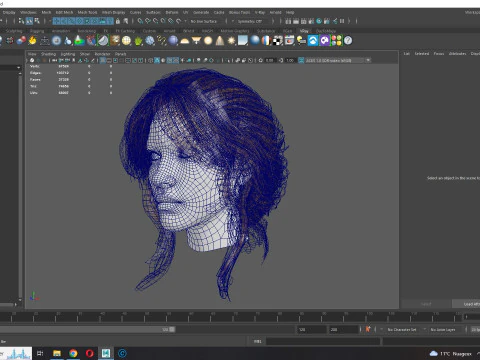Open the question mark help shelf icon

click(348, 41)
